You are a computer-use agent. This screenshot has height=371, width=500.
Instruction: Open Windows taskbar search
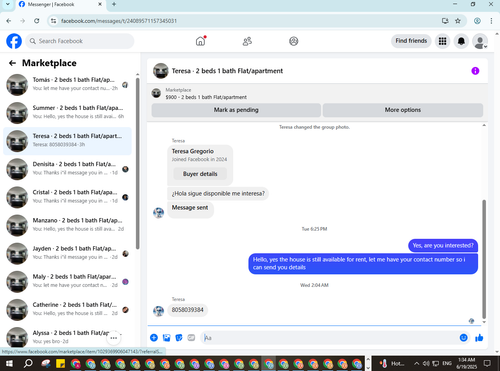pyautogui.click(x=28, y=363)
